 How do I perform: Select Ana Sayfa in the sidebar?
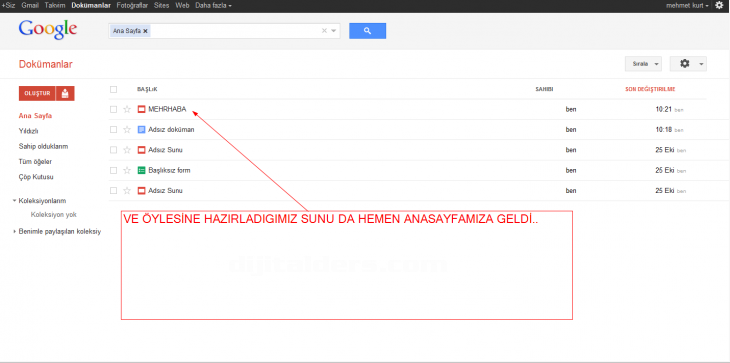pyautogui.click(x=35, y=116)
